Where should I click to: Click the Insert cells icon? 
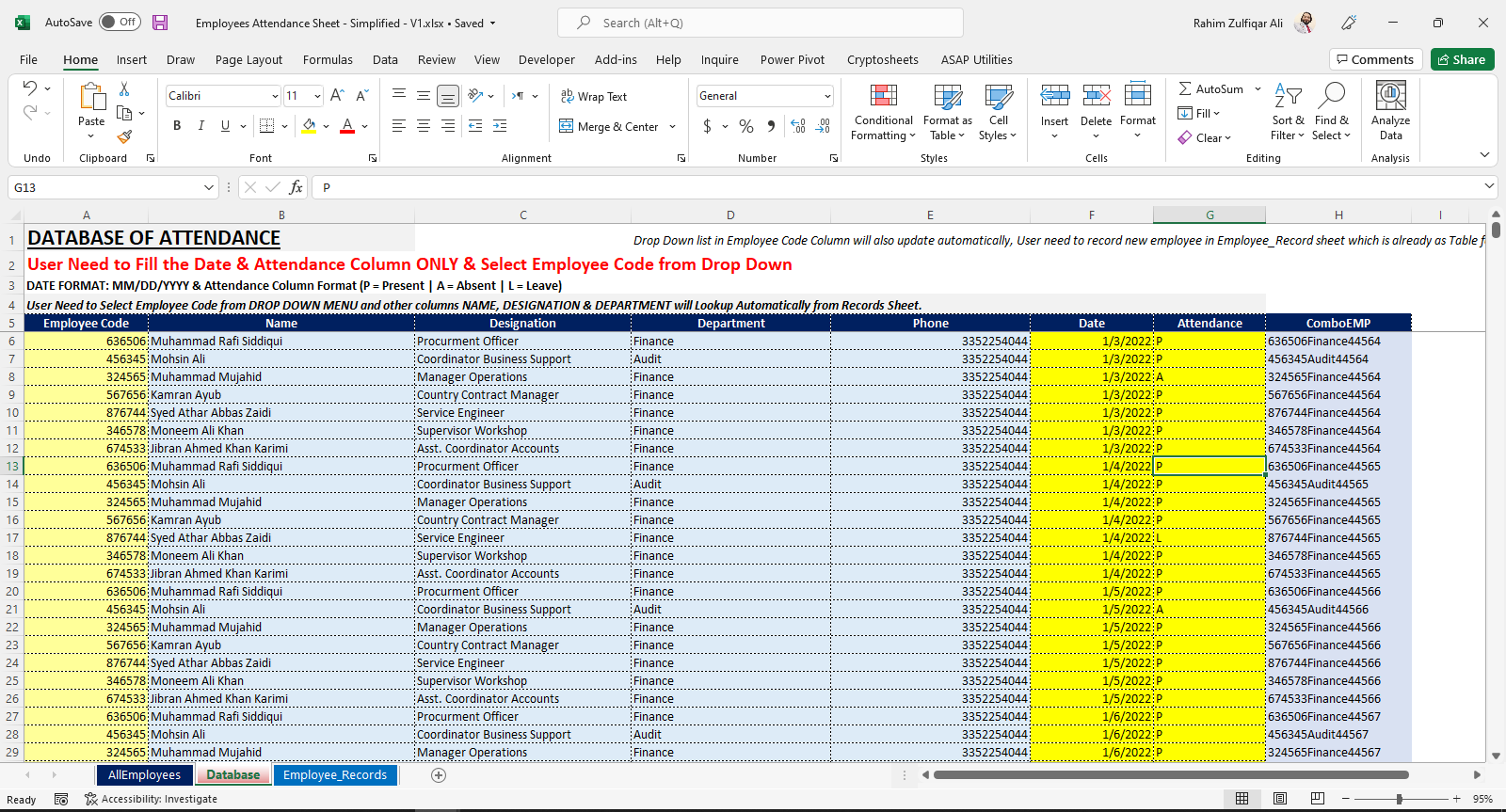tap(1055, 95)
